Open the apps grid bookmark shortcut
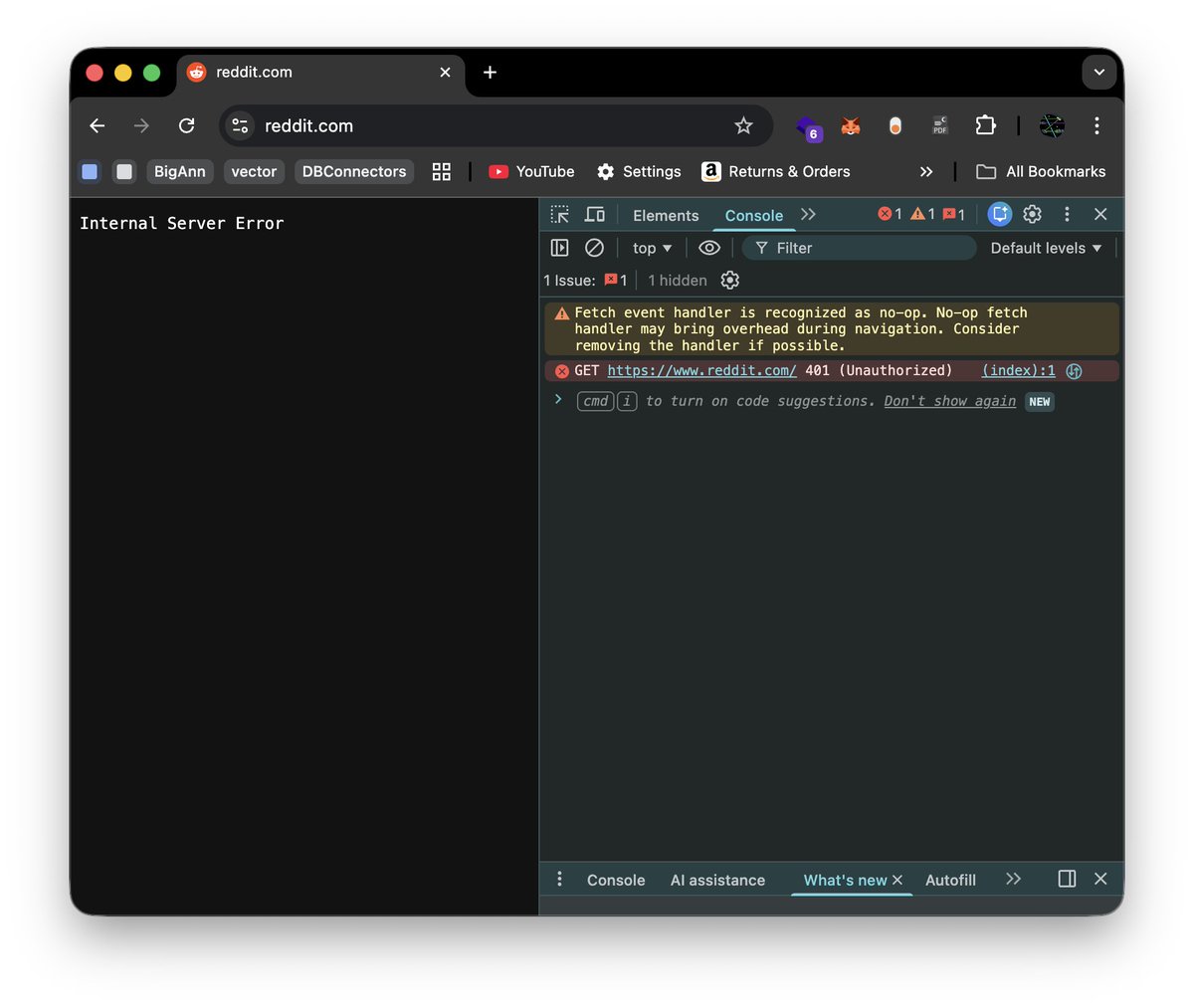This screenshot has width=1194, height=1008. pos(442,171)
